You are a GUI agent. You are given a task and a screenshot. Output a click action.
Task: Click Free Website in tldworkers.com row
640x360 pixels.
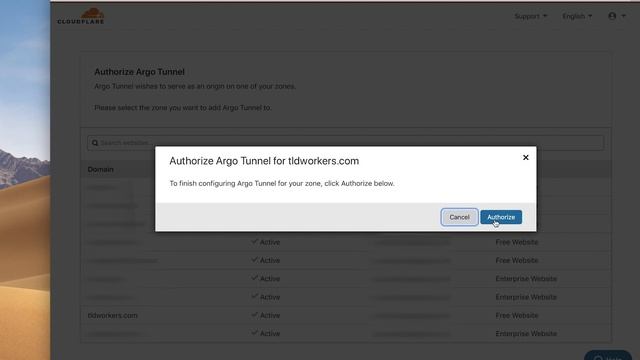pos(517,316)
